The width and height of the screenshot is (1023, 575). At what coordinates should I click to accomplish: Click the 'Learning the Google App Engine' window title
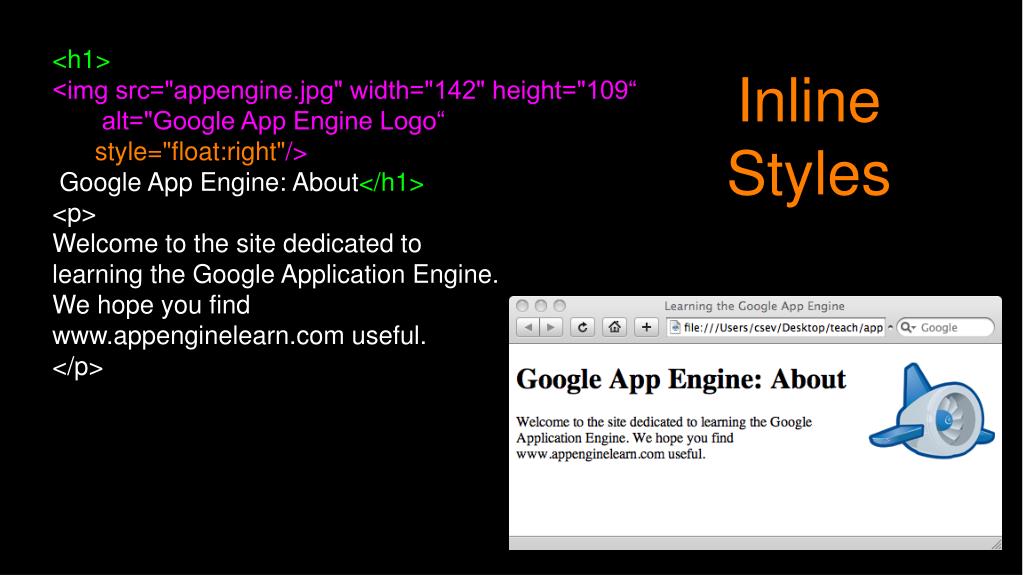[x=754, y=306]
